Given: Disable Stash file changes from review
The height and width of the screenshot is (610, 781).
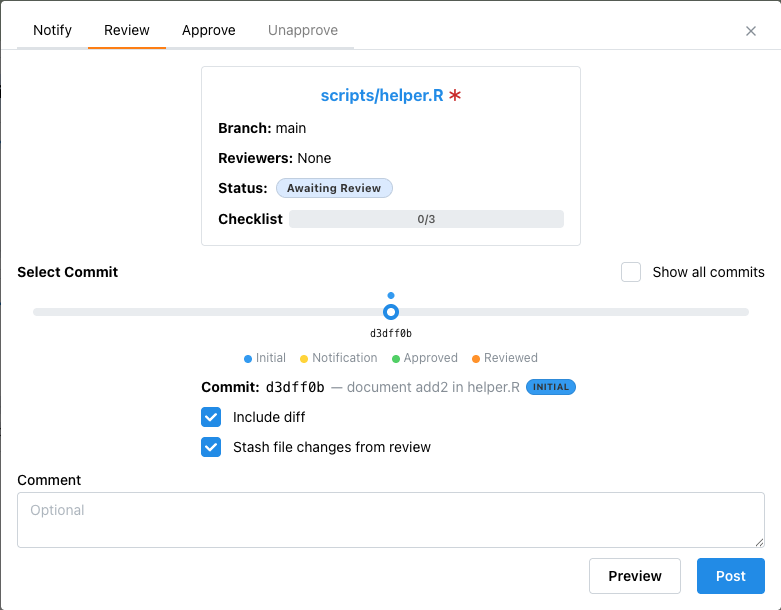Looking at the screenshot, I should [x=211, y=447].
